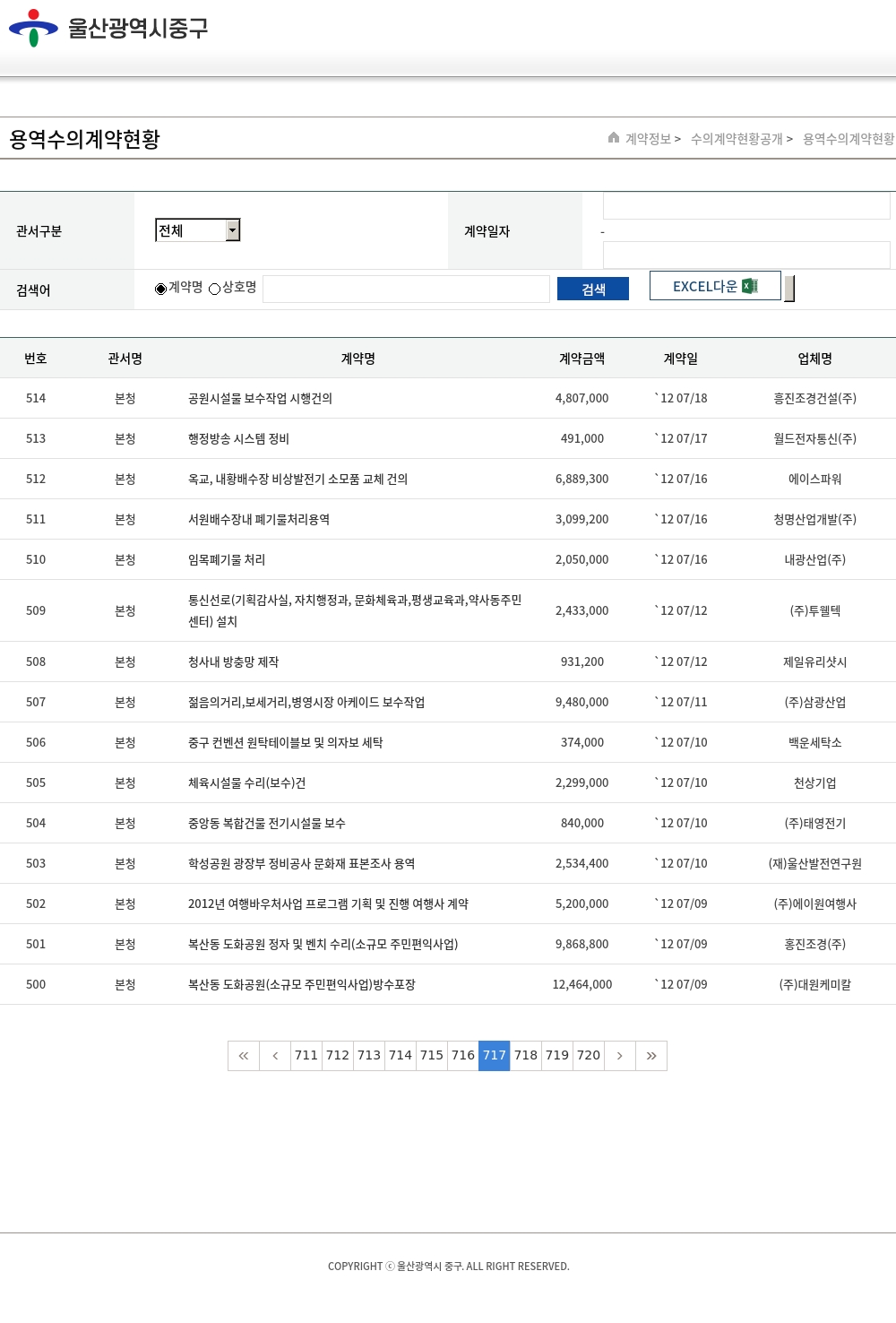Click the start date field for 계약일자
896x1323 pixels.
[x=745, y=206]
